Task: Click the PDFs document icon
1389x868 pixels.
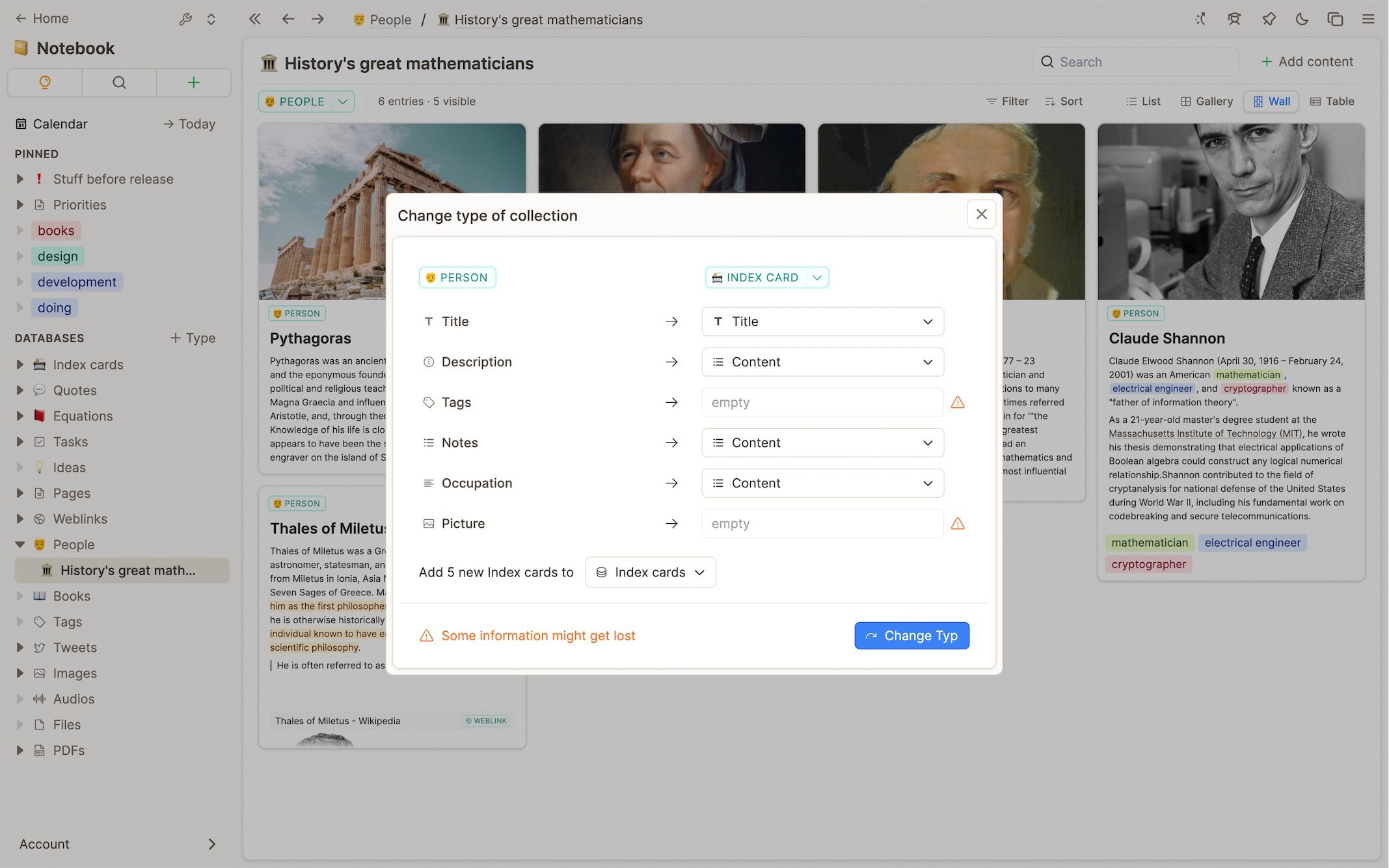Action: [40, 750]
